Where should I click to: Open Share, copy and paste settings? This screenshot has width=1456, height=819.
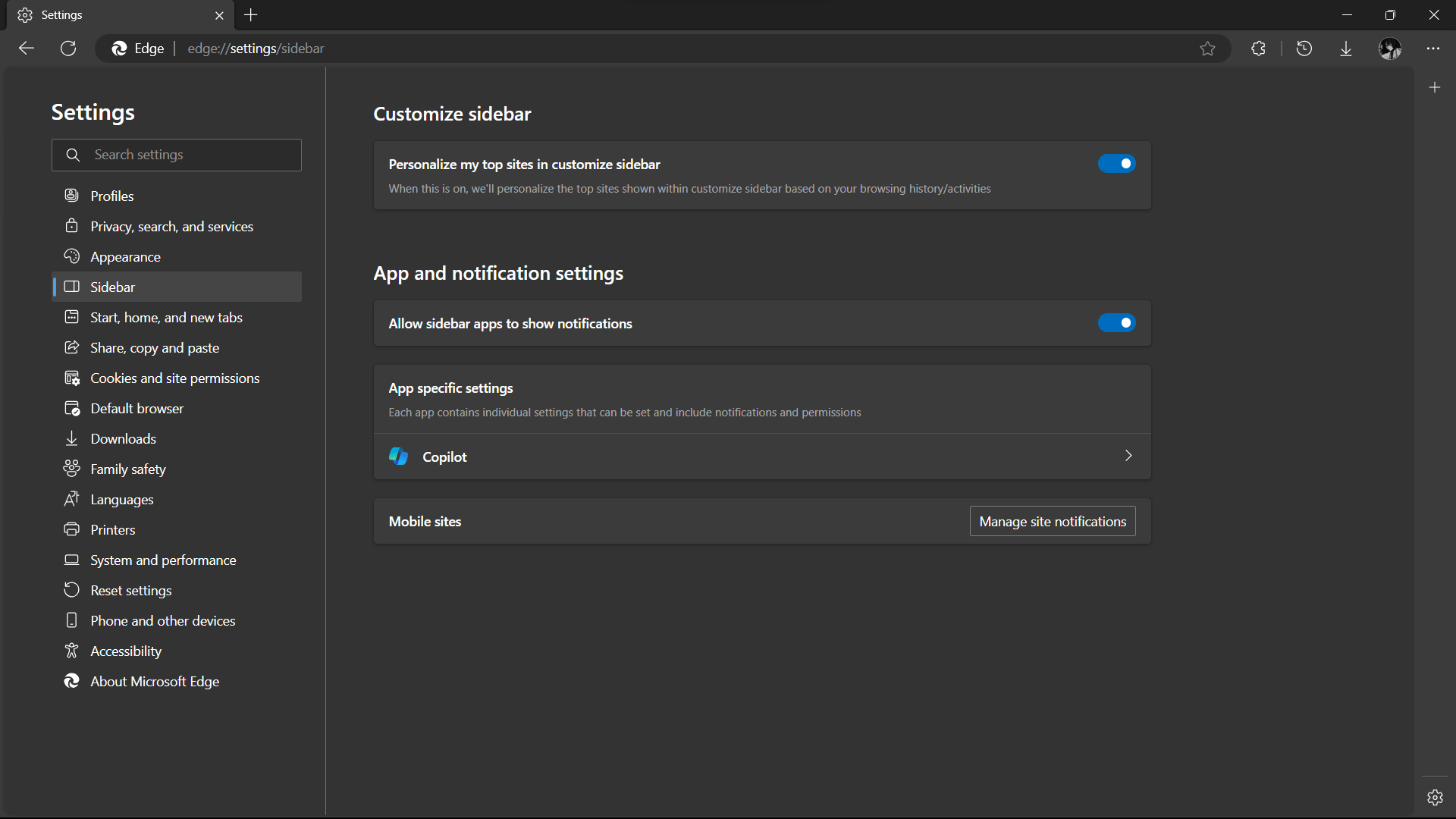point(177,347)
